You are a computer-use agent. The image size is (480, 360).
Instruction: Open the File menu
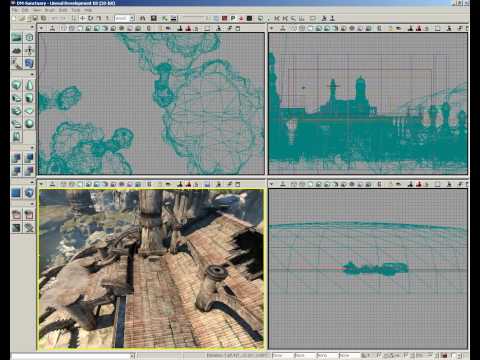(15, 10)
